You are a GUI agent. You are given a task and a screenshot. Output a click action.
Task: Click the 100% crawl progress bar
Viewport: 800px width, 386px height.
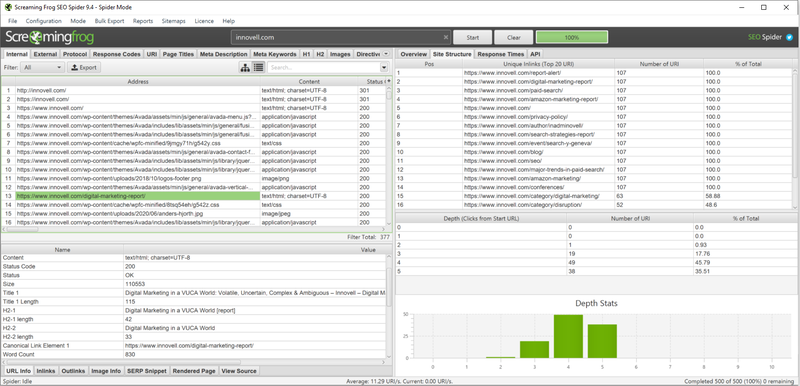pos(572,37)
